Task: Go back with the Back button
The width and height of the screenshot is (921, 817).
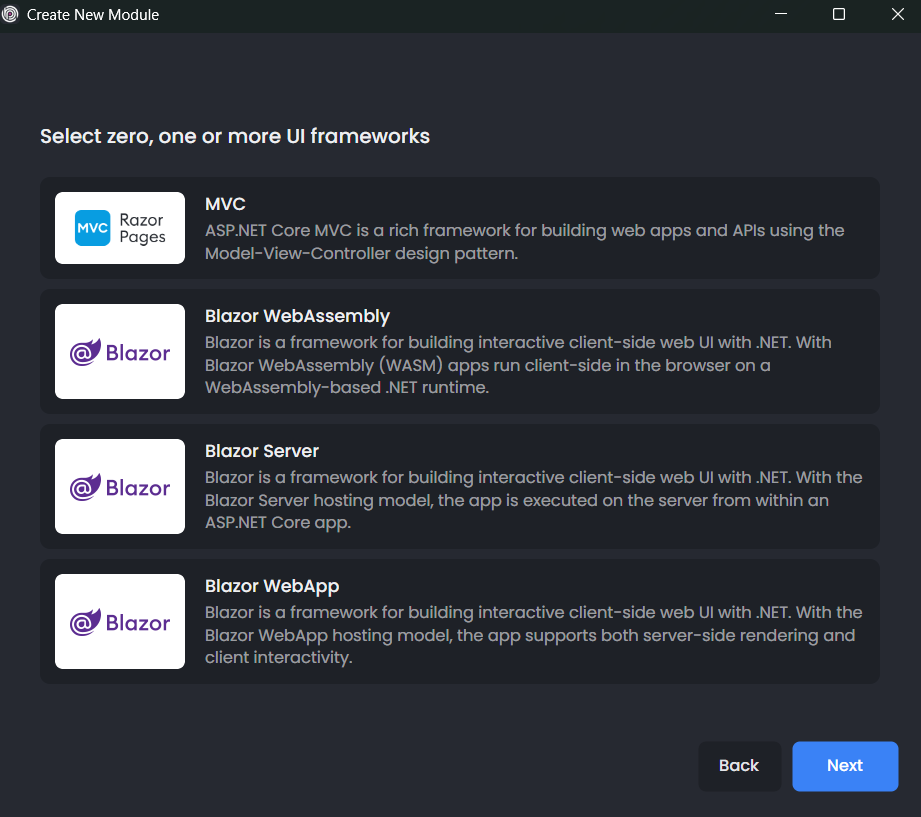Action: 739,766
